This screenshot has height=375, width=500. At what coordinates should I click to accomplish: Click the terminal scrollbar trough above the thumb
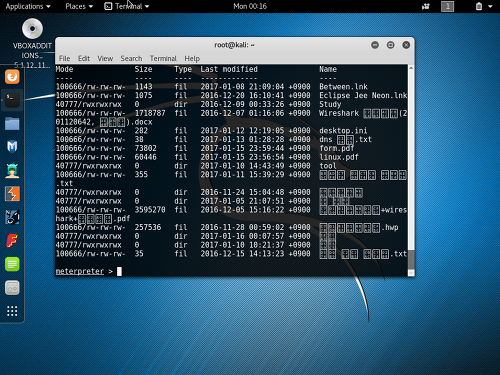pyautogui.click(x=411, y=160)
